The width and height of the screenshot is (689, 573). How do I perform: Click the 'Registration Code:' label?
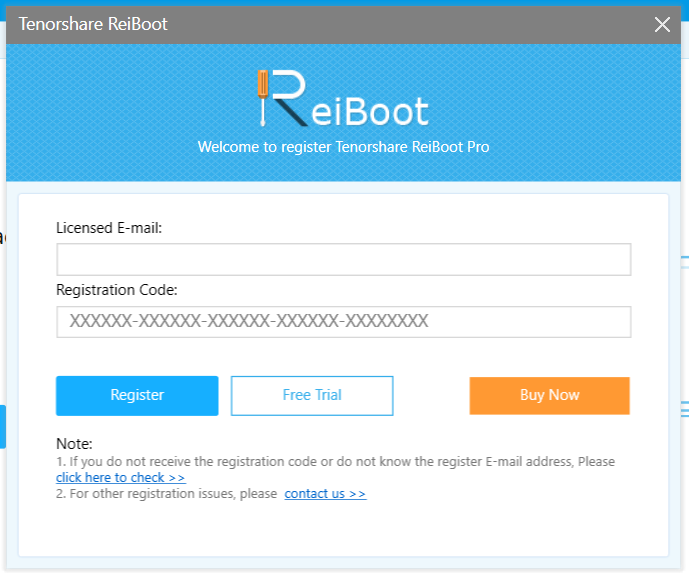pos(117,290)
